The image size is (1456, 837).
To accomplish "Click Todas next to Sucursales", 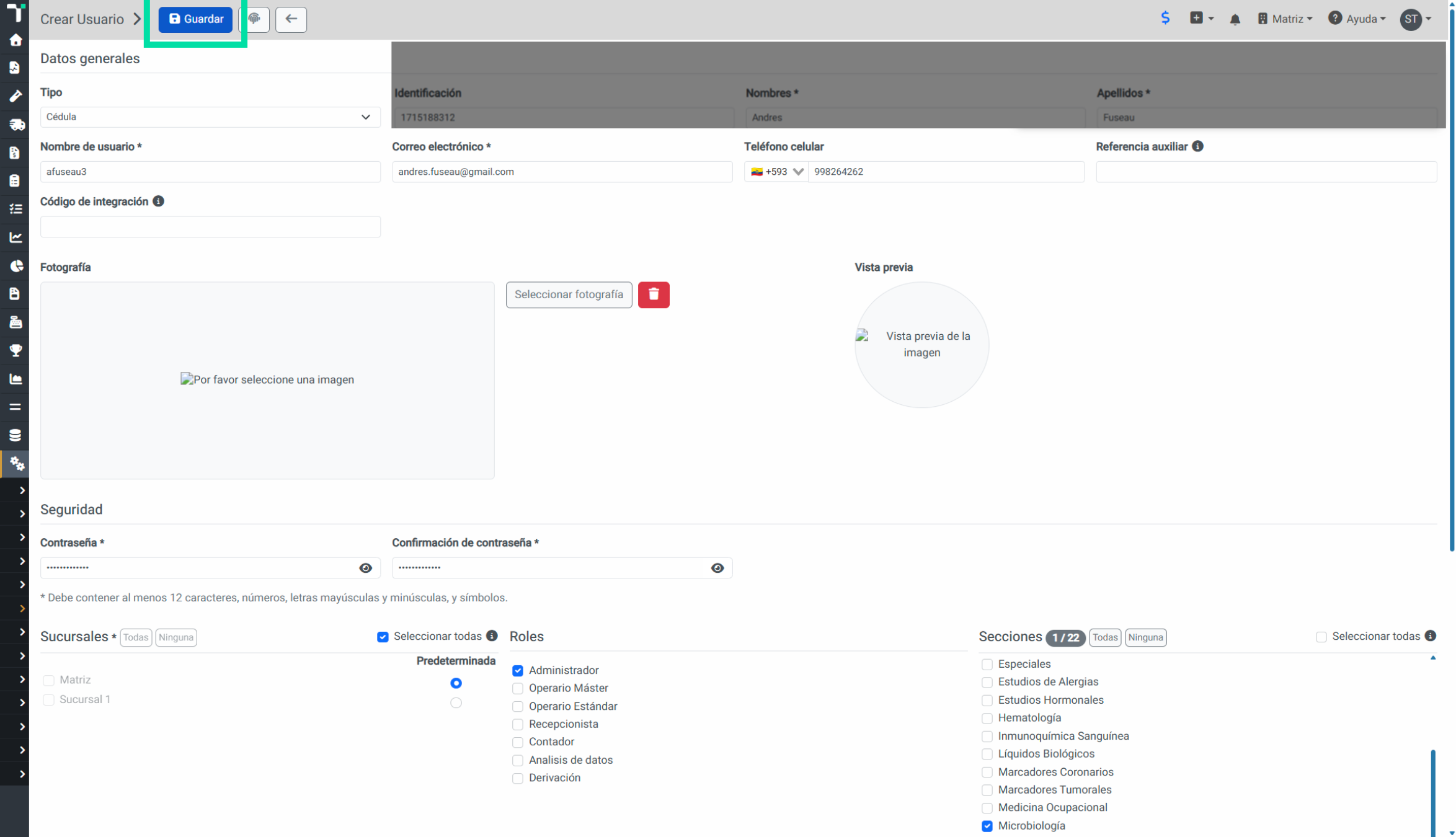I will tap(135, 637).
